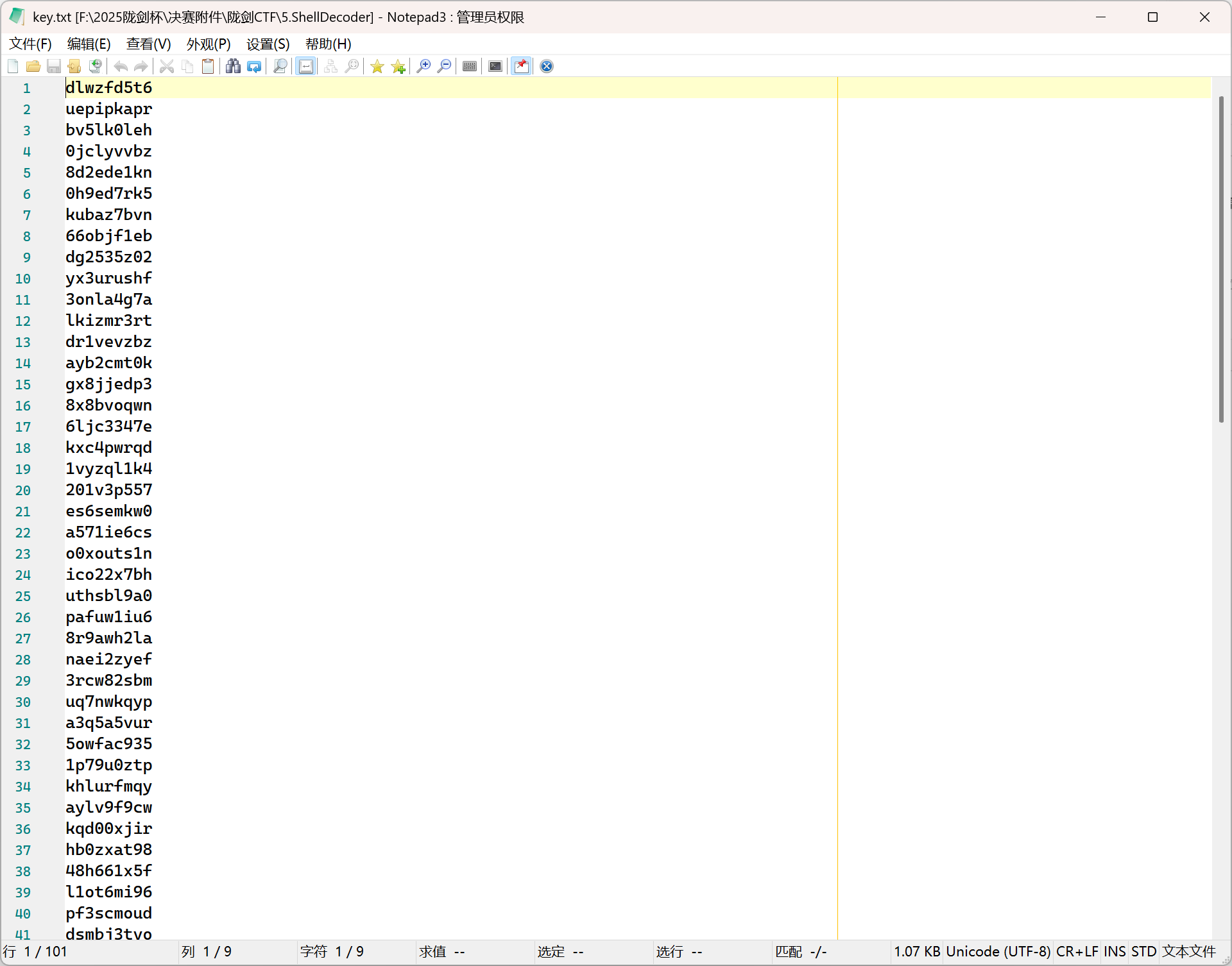Open the Unicode (UTF-8) encoding selector
Image resolution: width=1232 pixels, height=966 pixels.
coord(998,951)
